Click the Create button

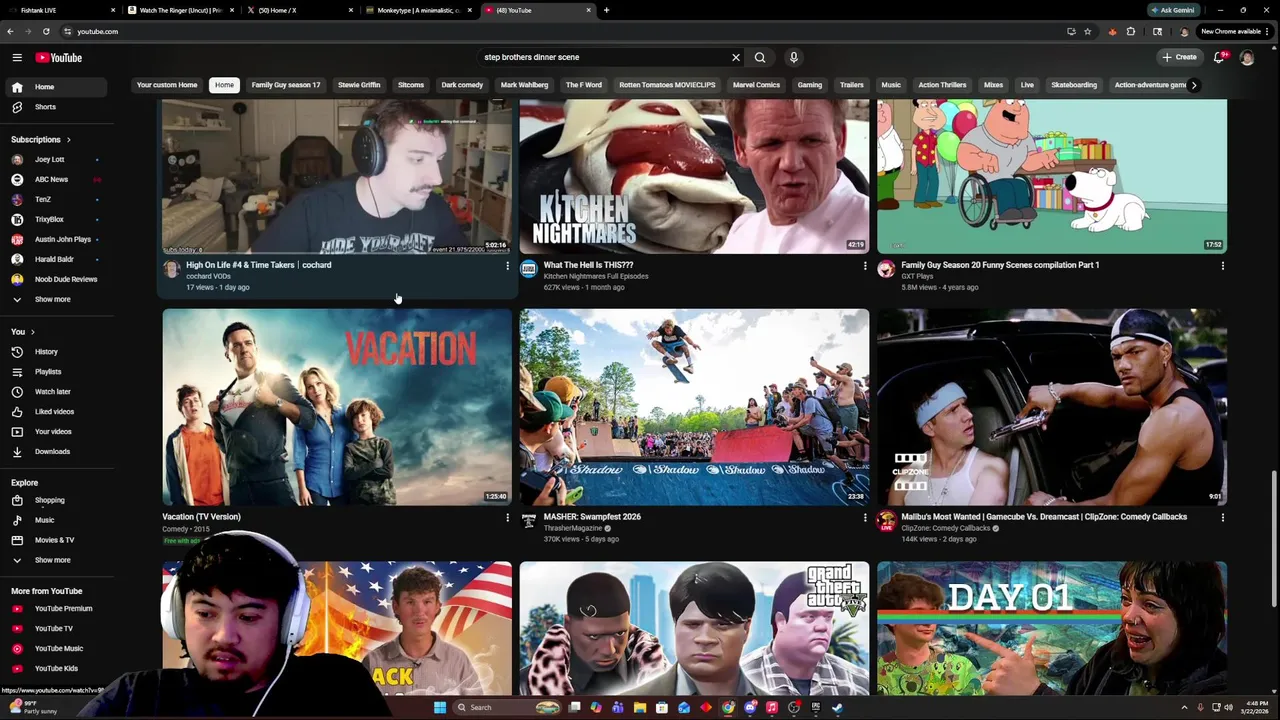(x=1179, y=57)
